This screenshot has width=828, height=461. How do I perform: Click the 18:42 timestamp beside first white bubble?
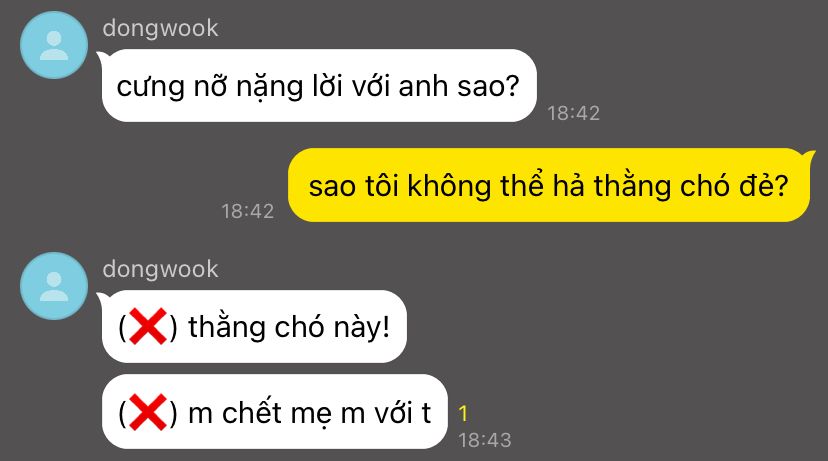pos(573,113)
